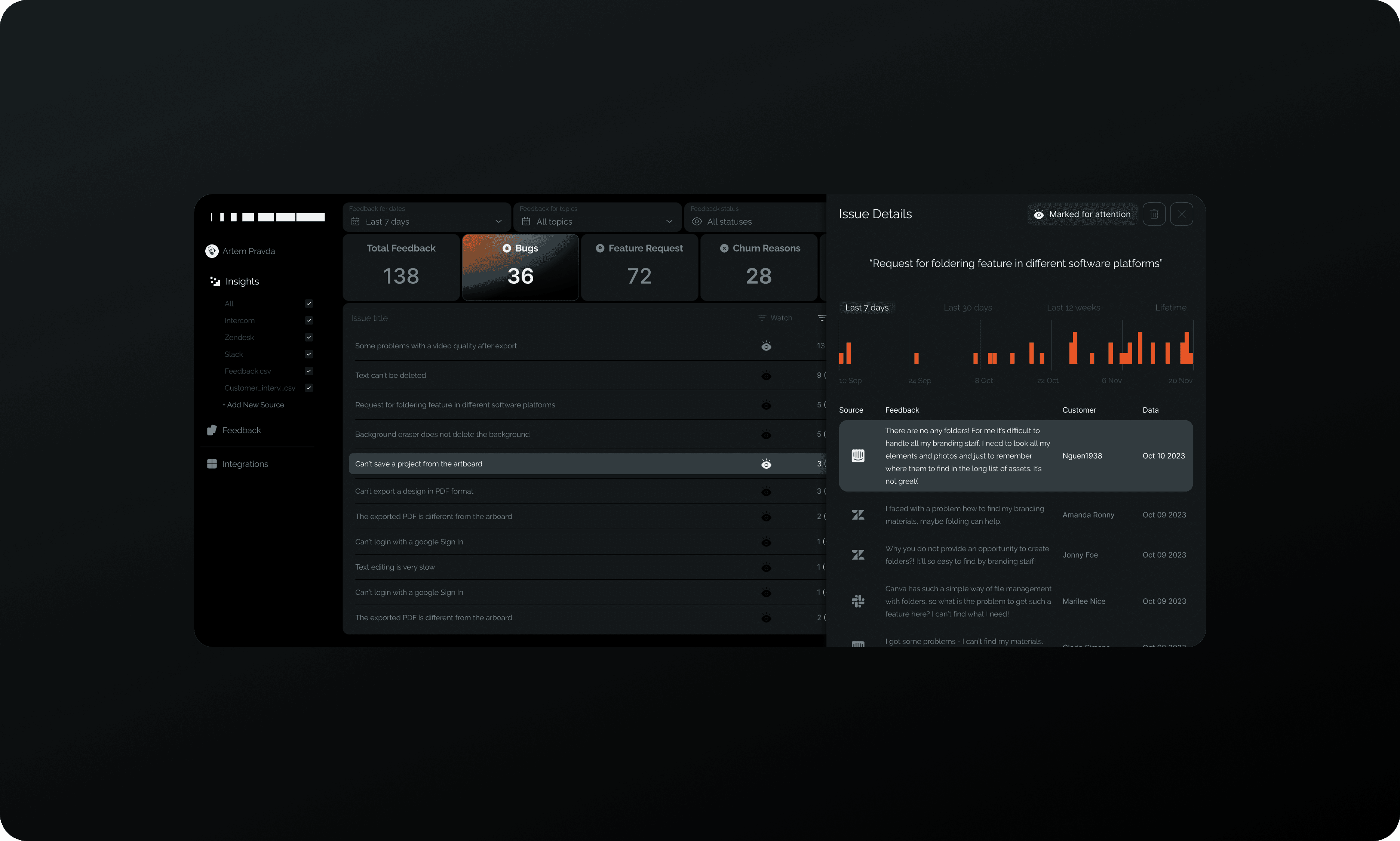Click the Intercom source icon in first feedback row
Image resolution: width=1400 pixels, height=841 pixels.
point(857,456)
